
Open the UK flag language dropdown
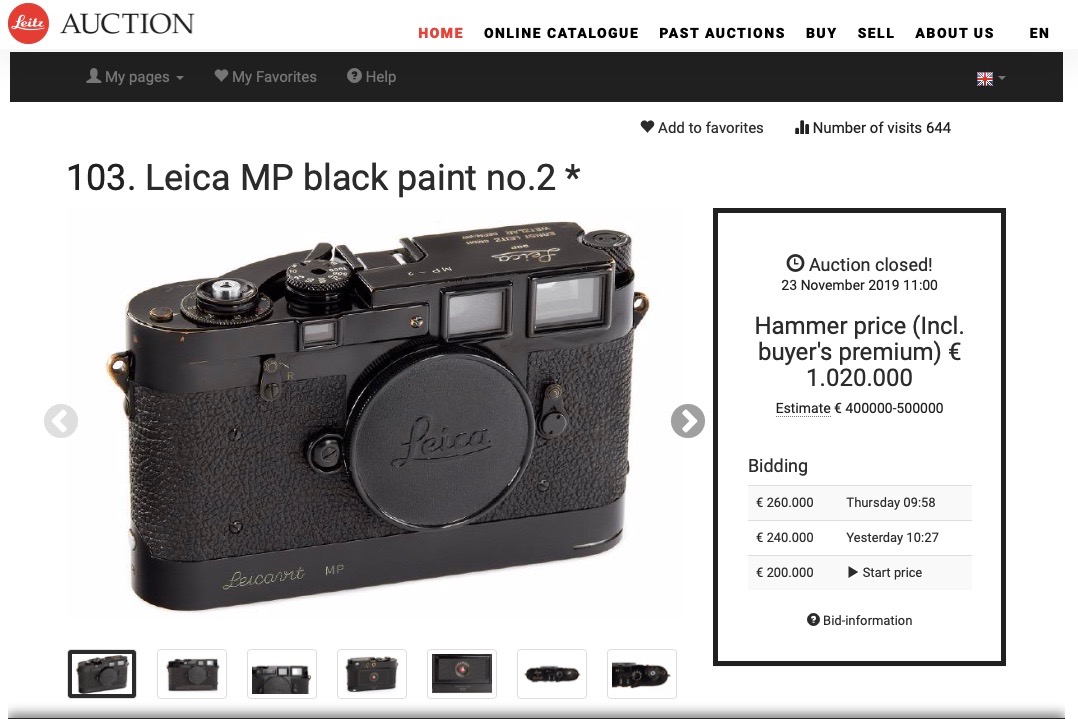[991, 78]
